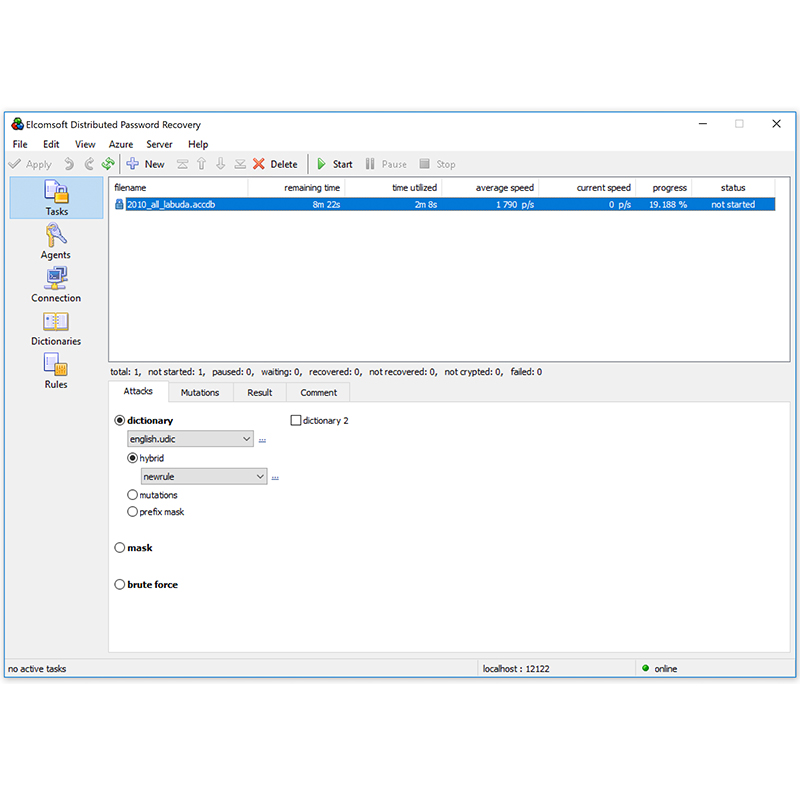800x800 pixels.
Task: Click the '1 790 p/s' average speed cell
Action: pyautogui.click(x=515, y=205)
